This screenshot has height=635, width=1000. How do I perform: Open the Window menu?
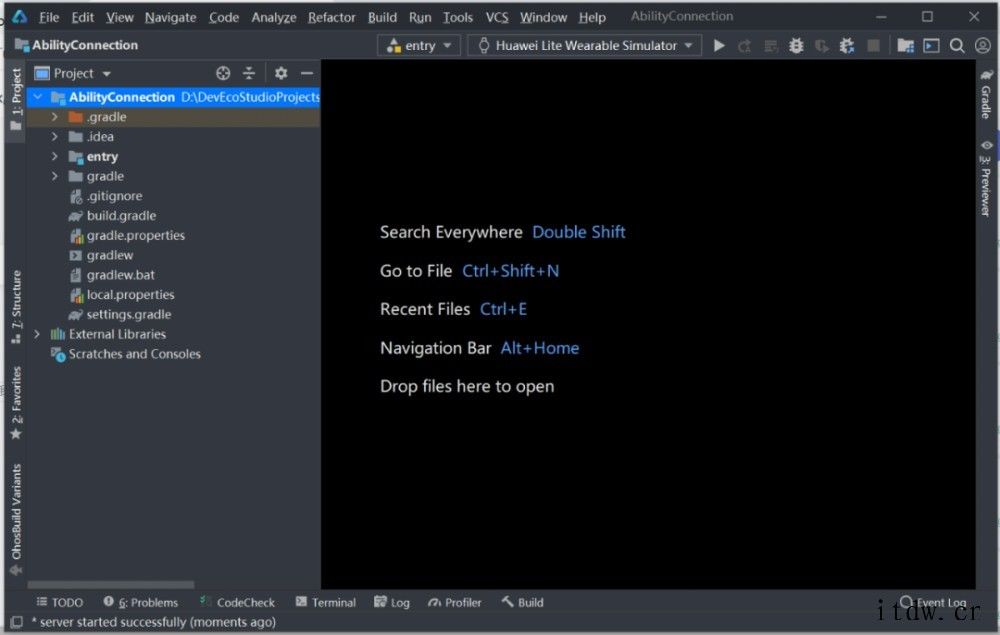click(x=543, y=17)
